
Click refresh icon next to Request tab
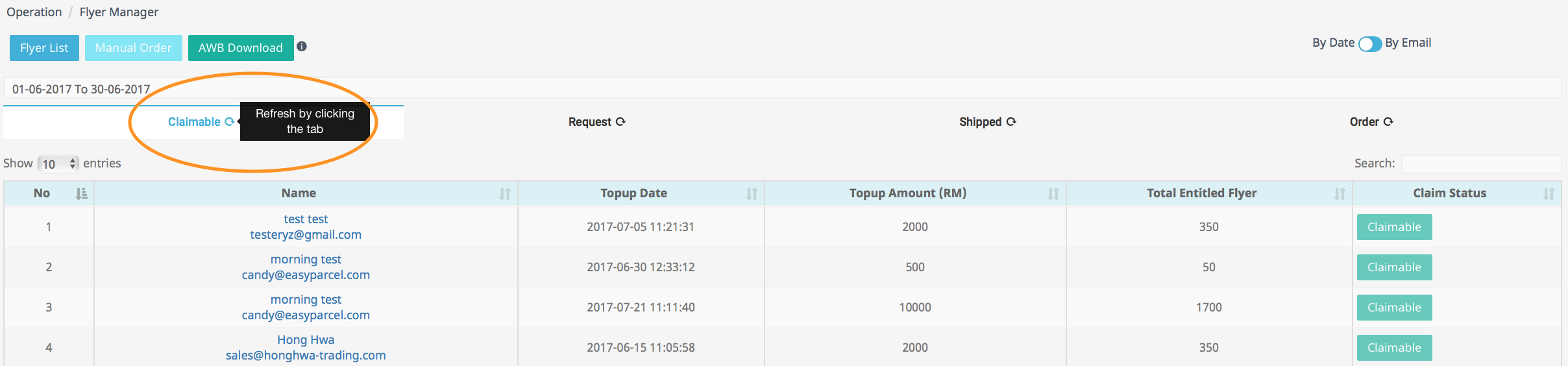pyautogui.click(x=620, y=121)
